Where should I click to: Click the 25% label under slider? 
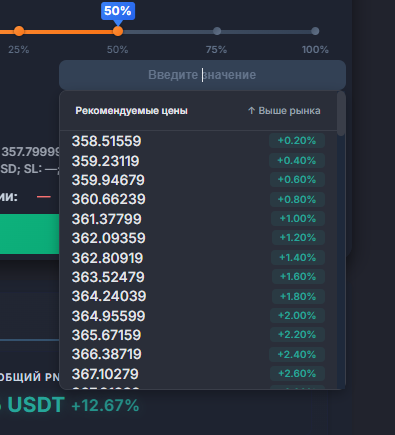19,50
